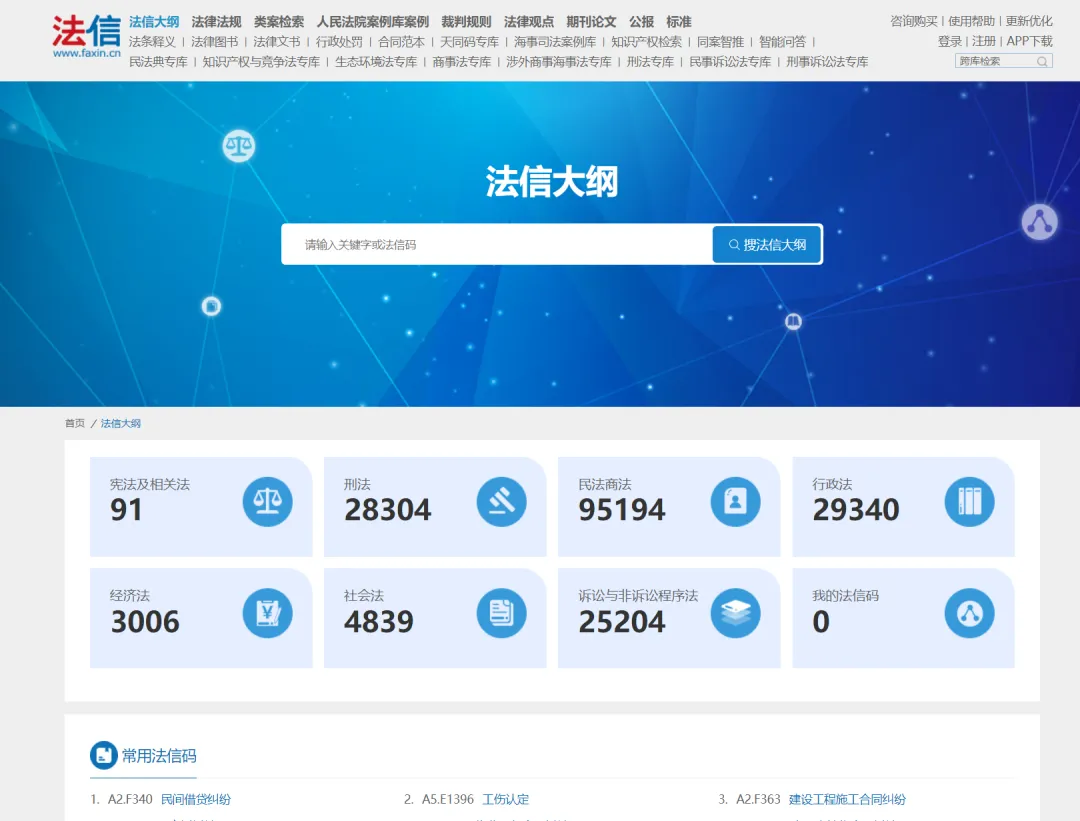Viewport: 1080px width, 821px height.
Task: Click 法信大纲 in breadcrumb
Action: [121, 424]
